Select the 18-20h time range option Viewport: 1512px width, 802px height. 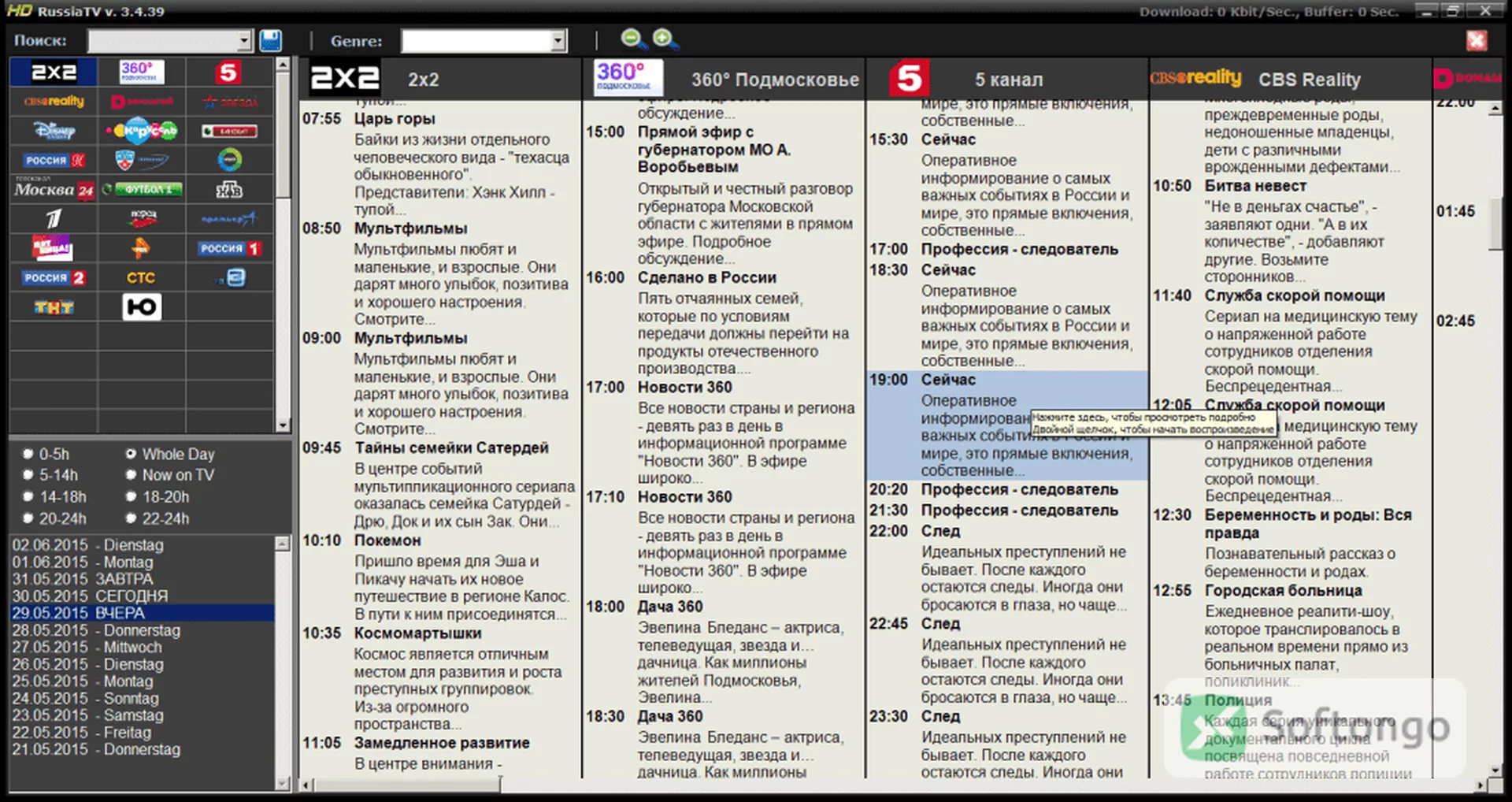tap(157, 497)
